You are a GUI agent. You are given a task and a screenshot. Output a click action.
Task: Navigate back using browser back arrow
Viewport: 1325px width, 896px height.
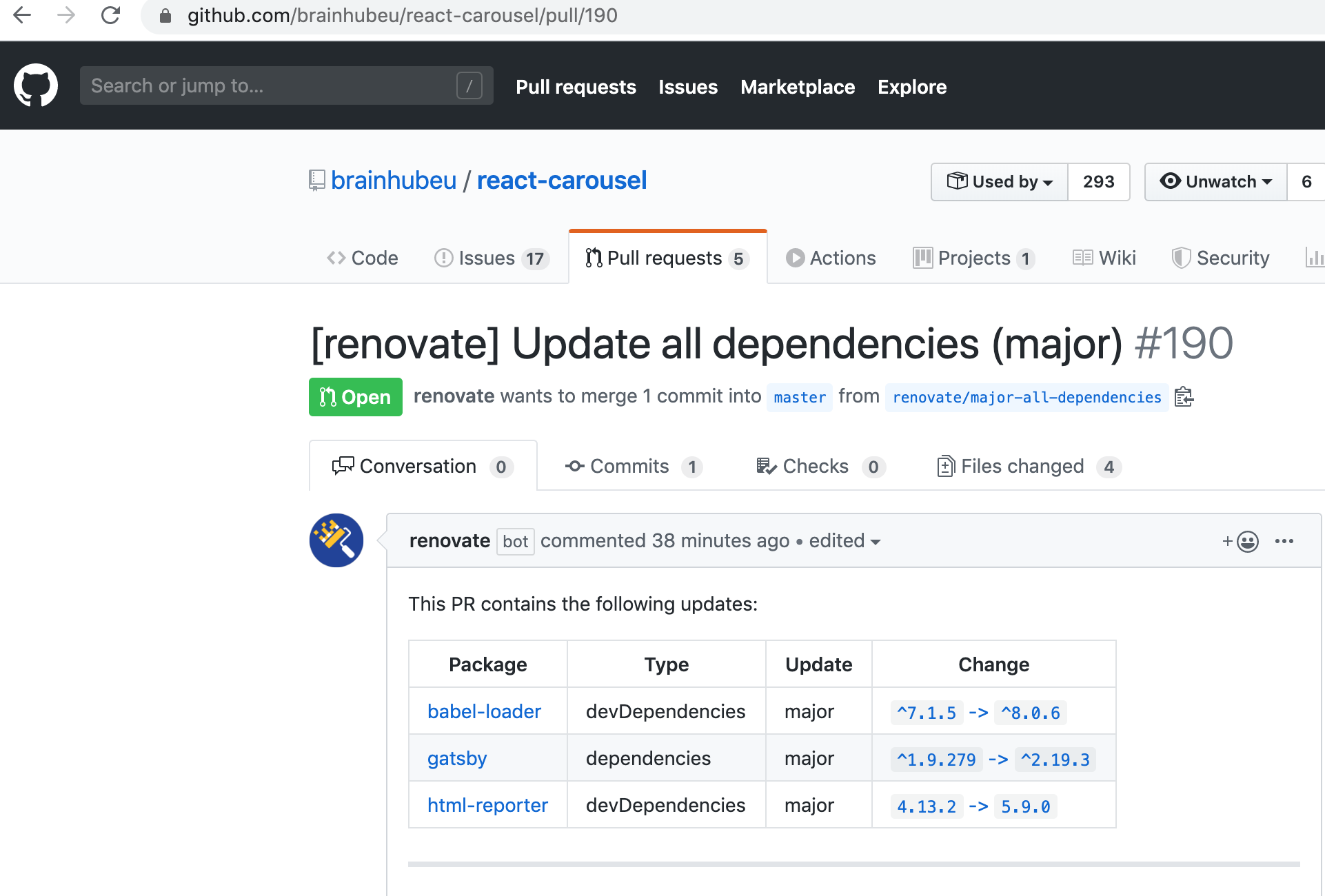pyautogui.click(x=21, y=15)
